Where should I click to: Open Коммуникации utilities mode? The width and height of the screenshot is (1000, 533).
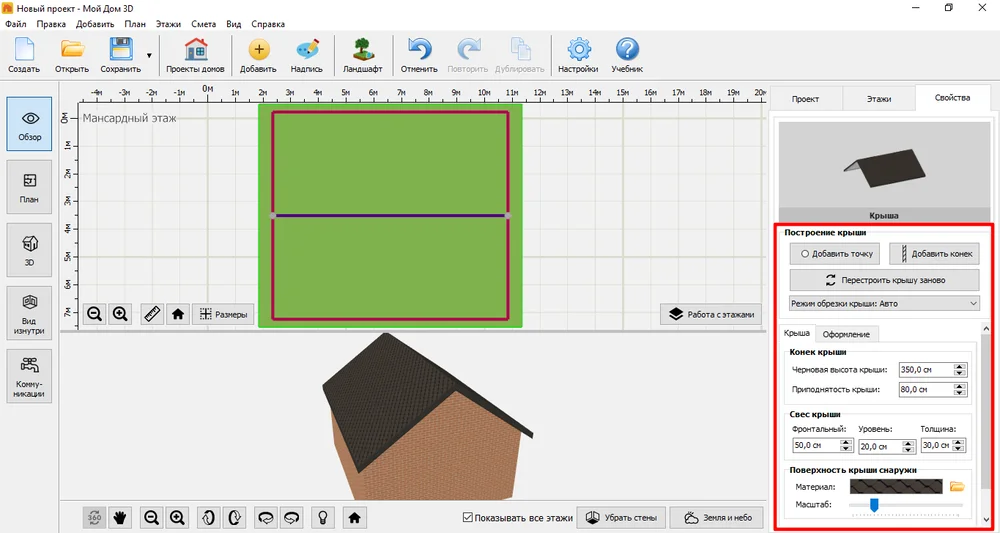[x=29, y=376]
